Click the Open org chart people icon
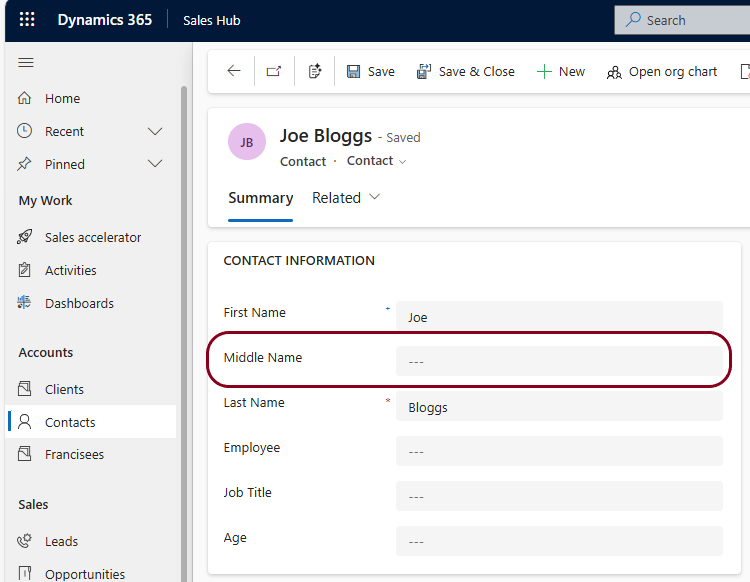The image size is (750, 582). pos(614,72)
